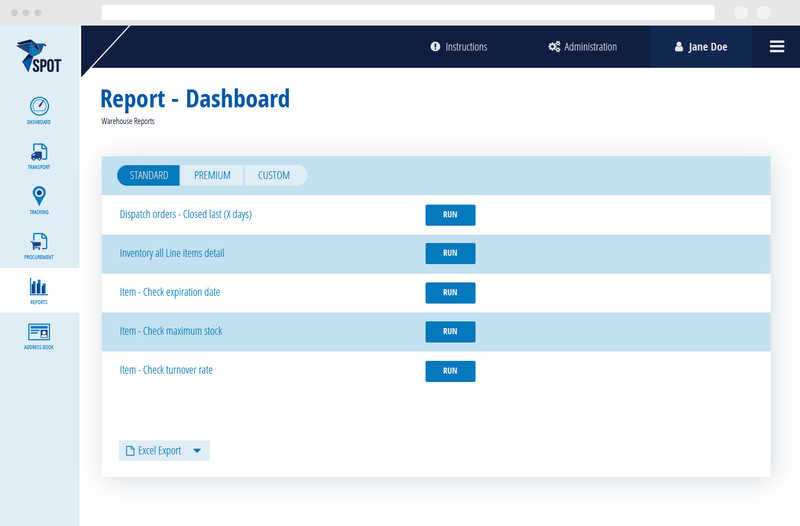Open the Address Book card icon
This screenshot has height=526, width=800.
pos(39,333)
